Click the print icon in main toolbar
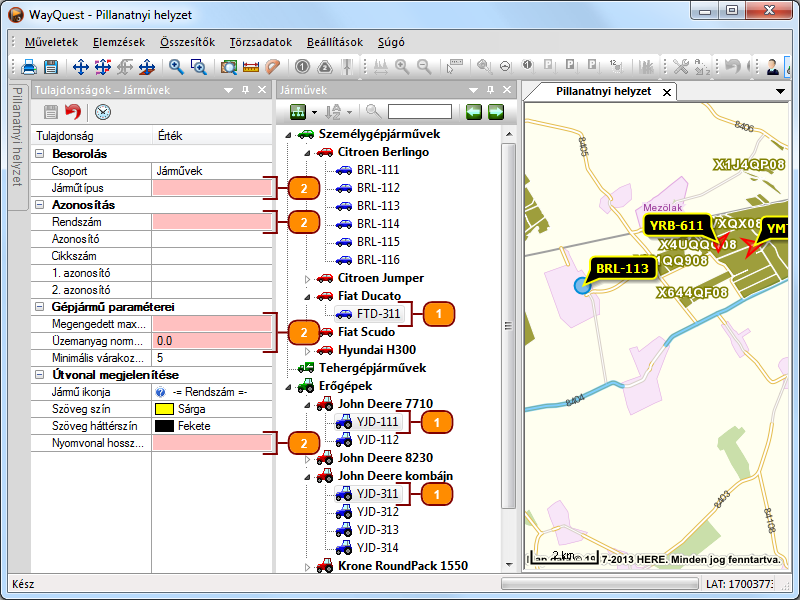Image resolution: width=800 pixels, height=600 pixels. point(29,67)
